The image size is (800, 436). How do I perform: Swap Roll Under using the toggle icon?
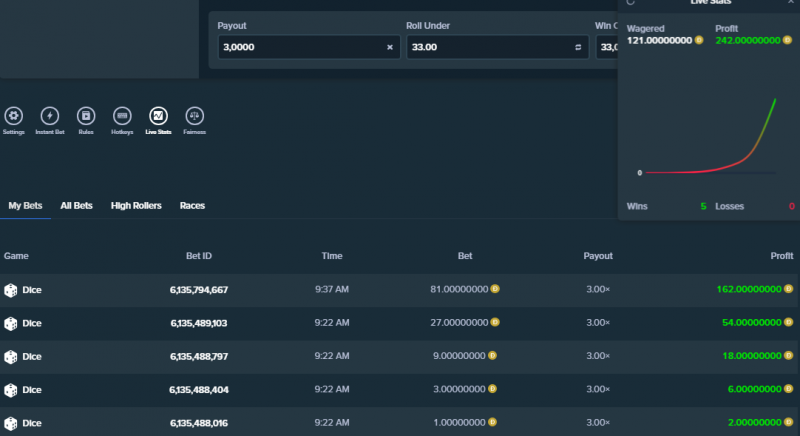click(578, 47)
